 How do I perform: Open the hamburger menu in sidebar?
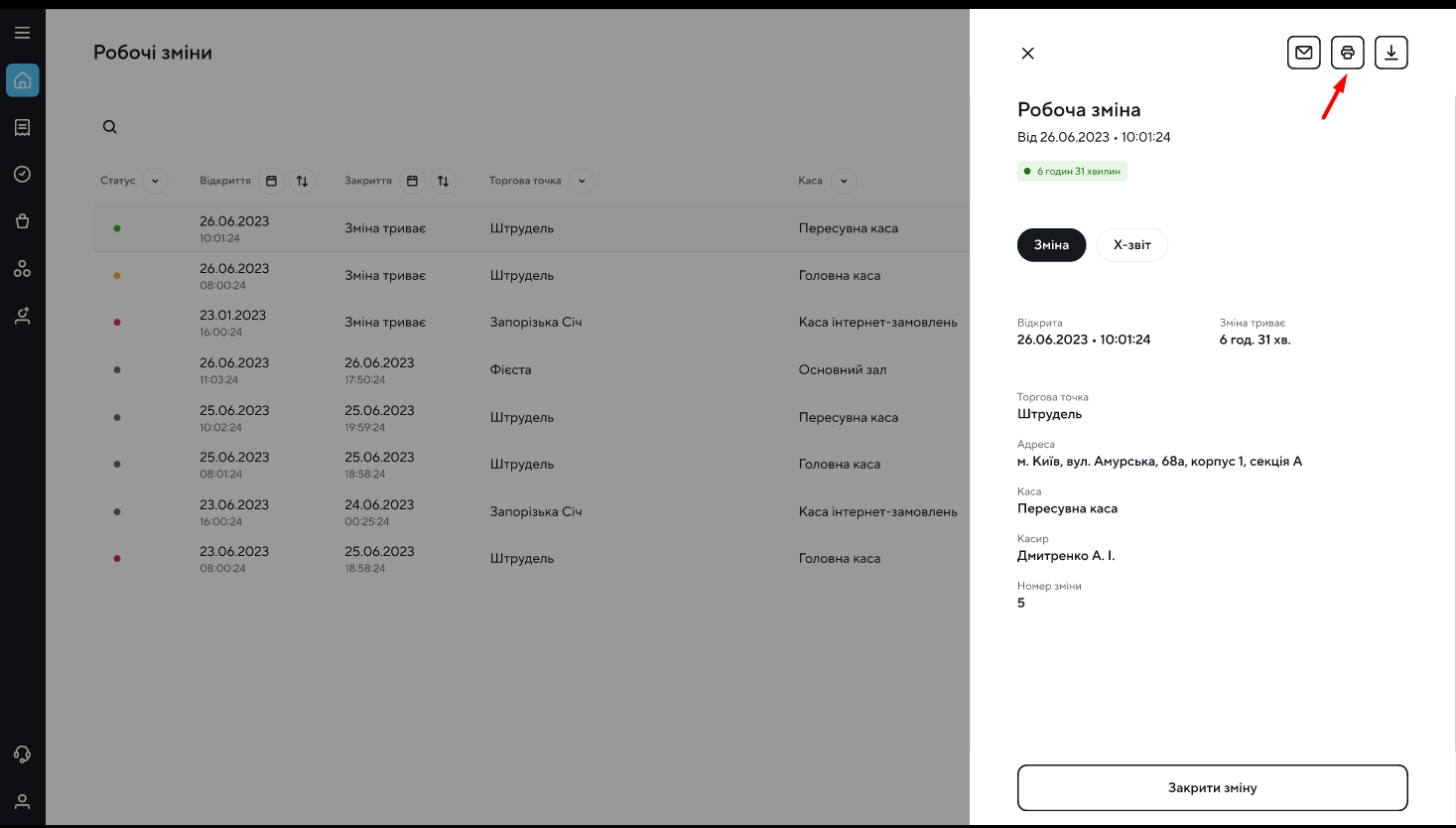click(22, 33)
